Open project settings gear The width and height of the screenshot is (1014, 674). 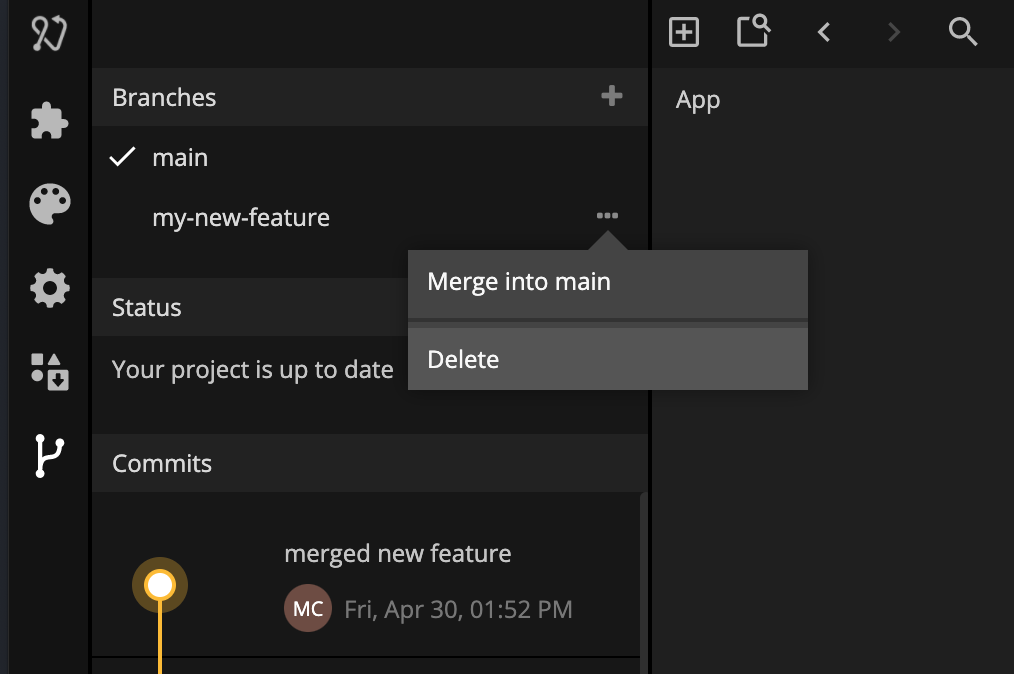[50, 287]
